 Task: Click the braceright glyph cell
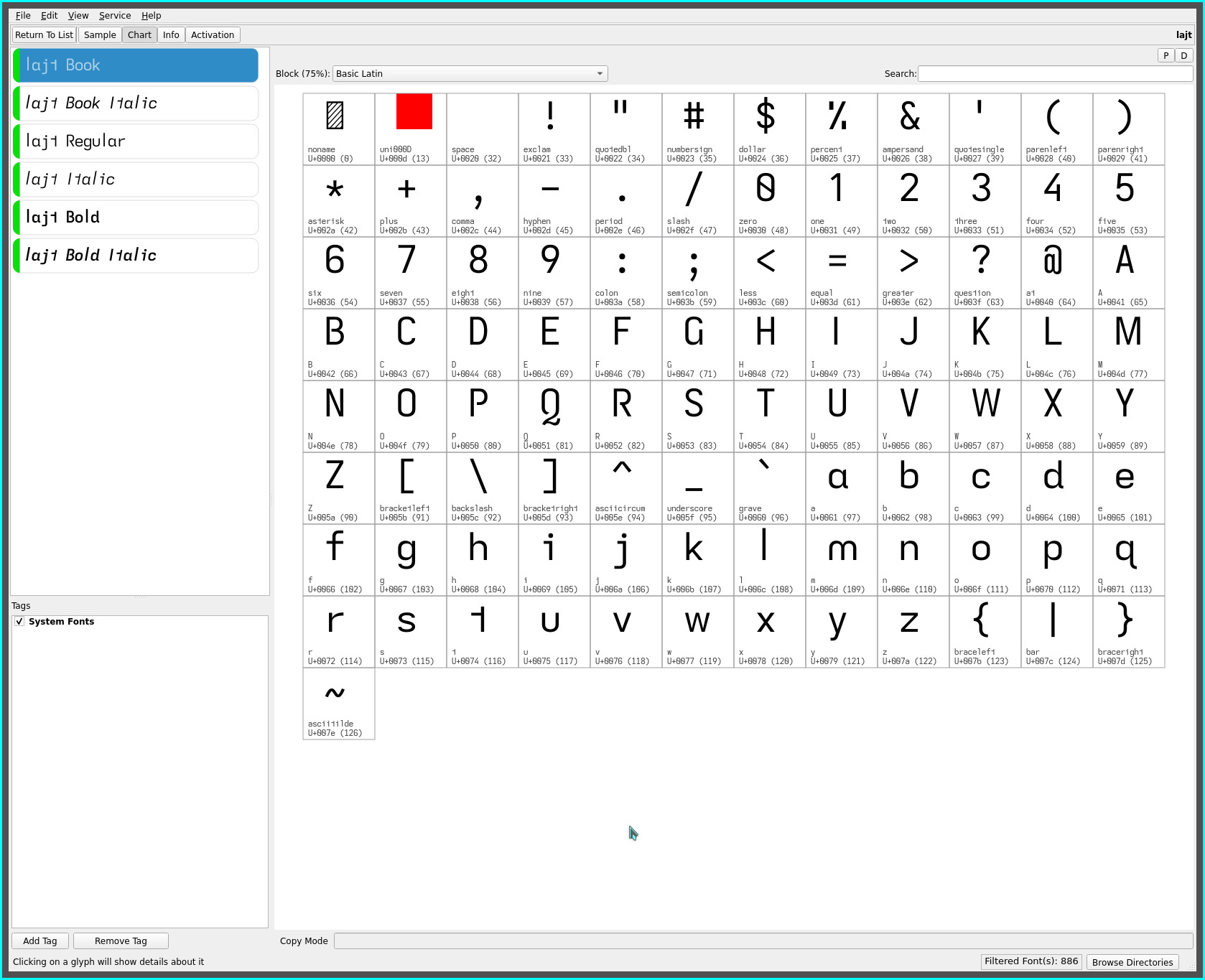(1129, 632)
